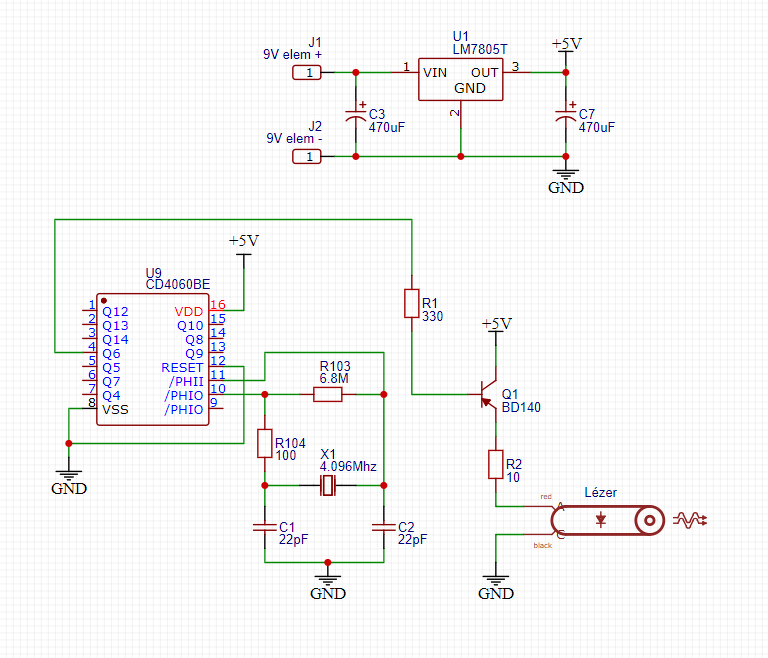Image resolution: width=768 pixels, height=658 pixels.
Task: Click the Q6 pin label on U9
Action: click(x=111, y=354)
